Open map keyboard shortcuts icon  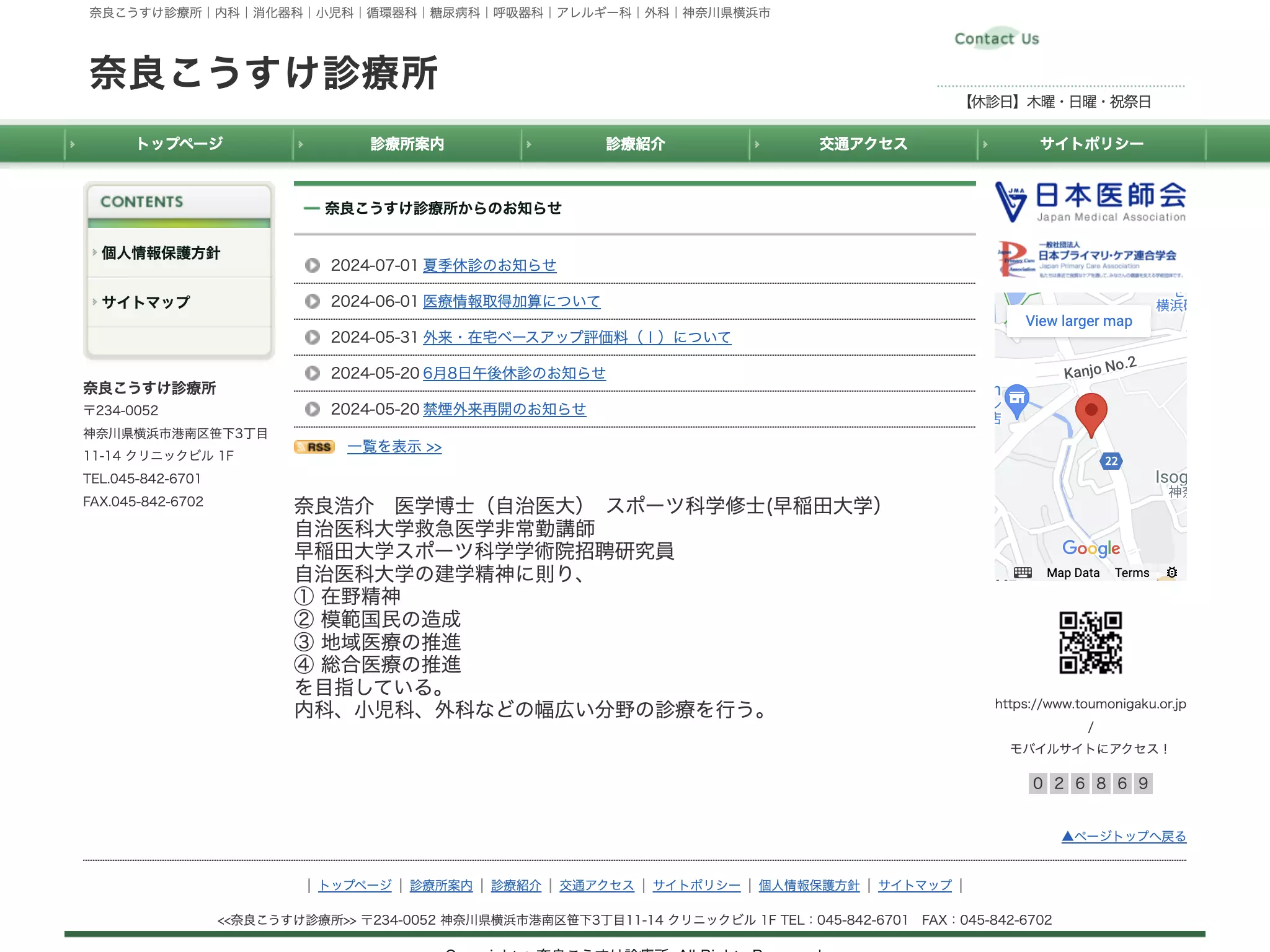1023,573
